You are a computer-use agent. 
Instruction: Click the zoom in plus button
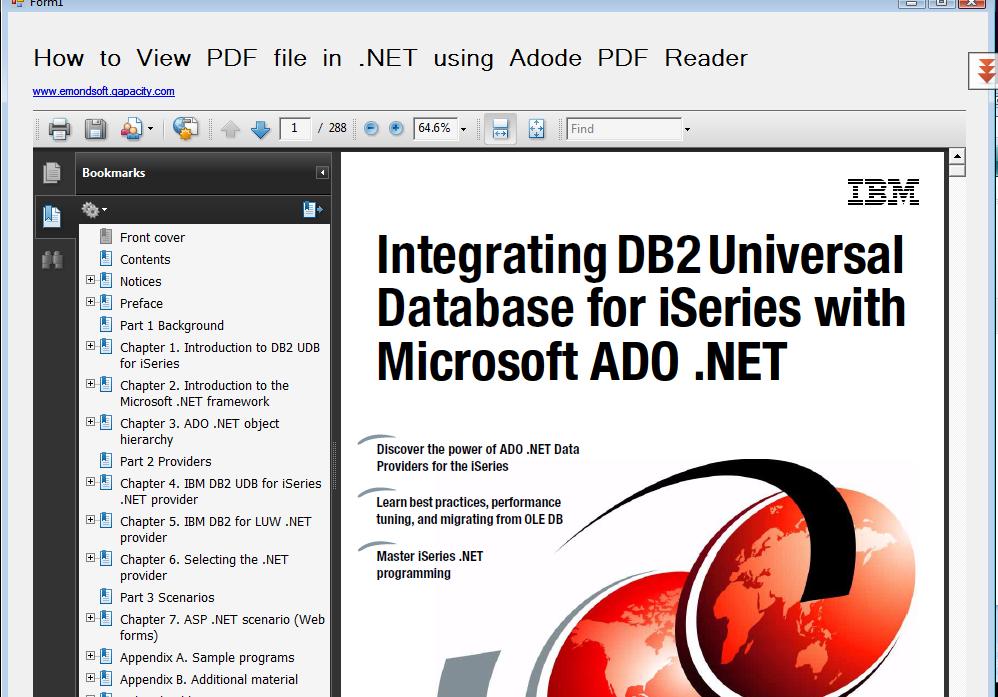click(x=396, y=129)
